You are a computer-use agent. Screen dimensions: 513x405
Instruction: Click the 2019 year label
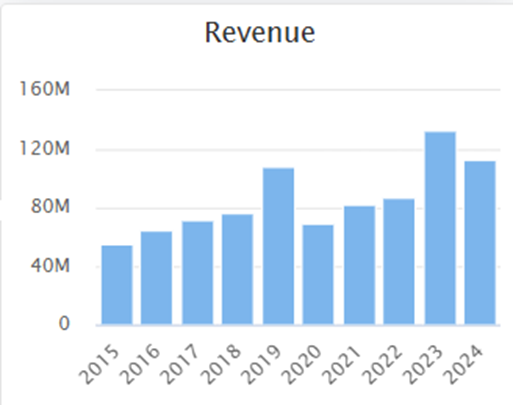261,365
